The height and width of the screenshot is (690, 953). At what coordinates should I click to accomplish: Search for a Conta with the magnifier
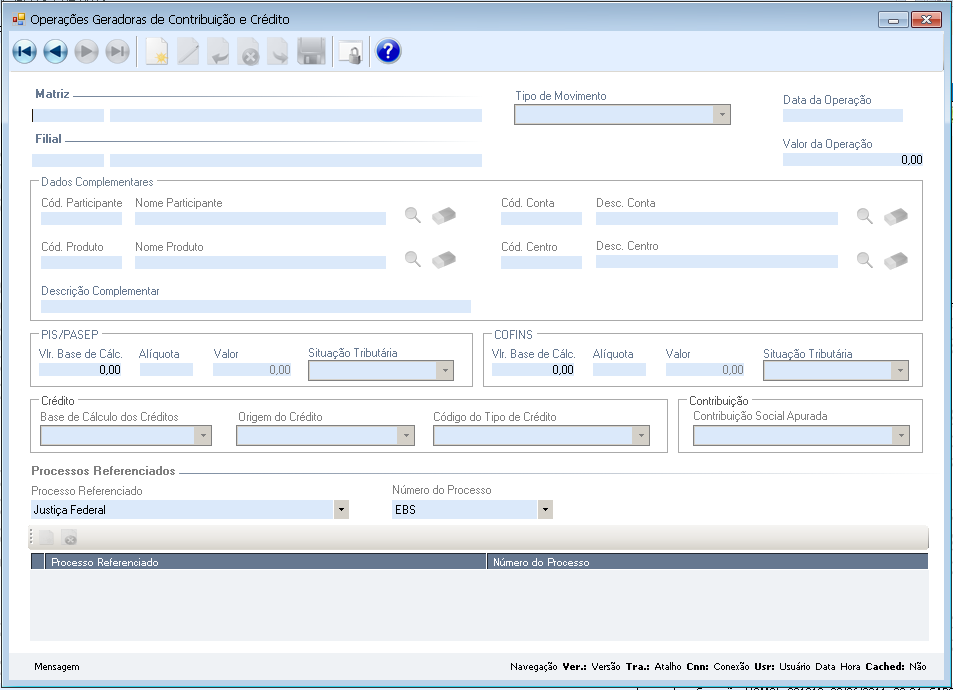click(x=865, y=216)
